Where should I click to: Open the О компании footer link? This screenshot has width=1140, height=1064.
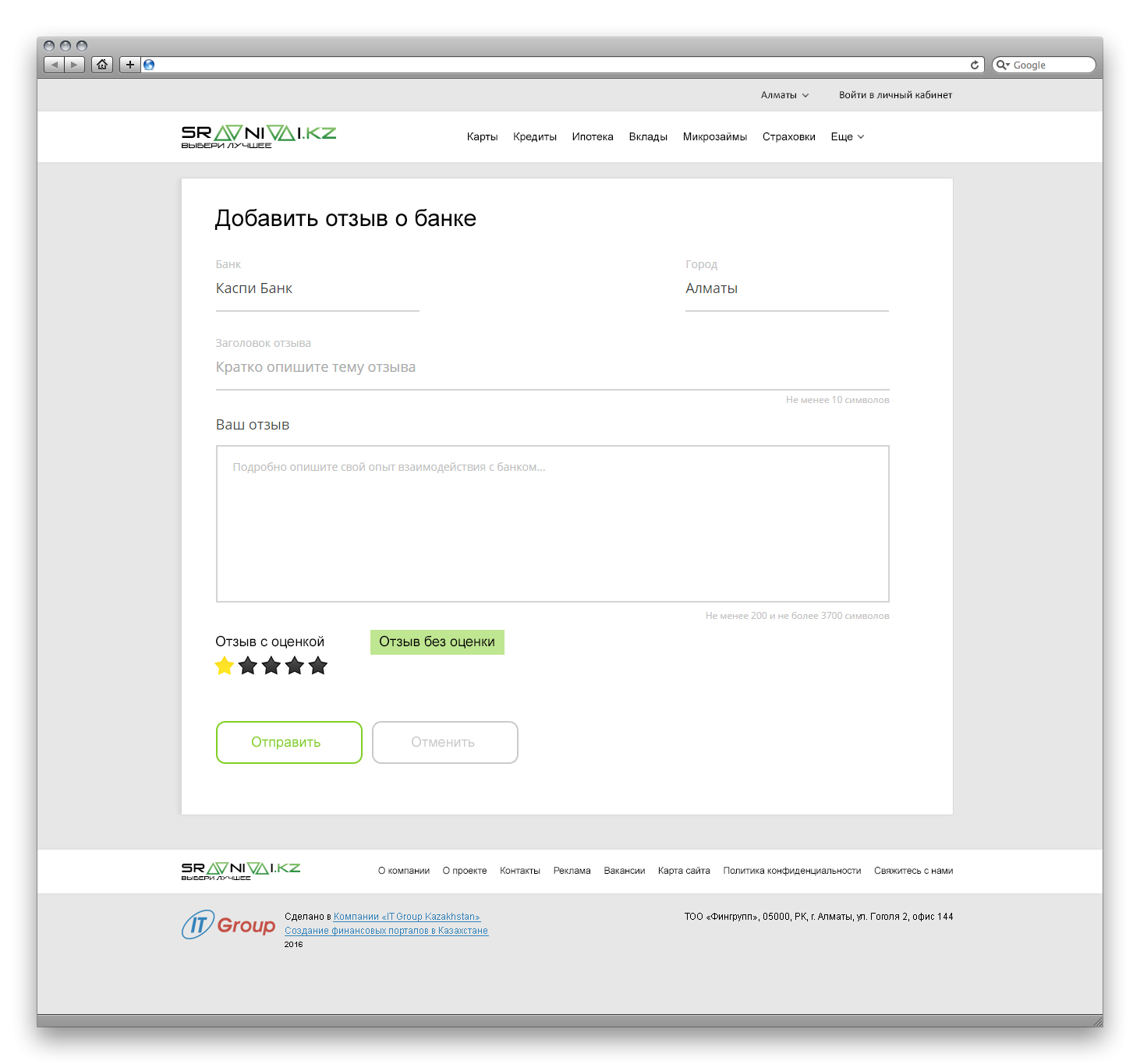[x=404, y=871]
